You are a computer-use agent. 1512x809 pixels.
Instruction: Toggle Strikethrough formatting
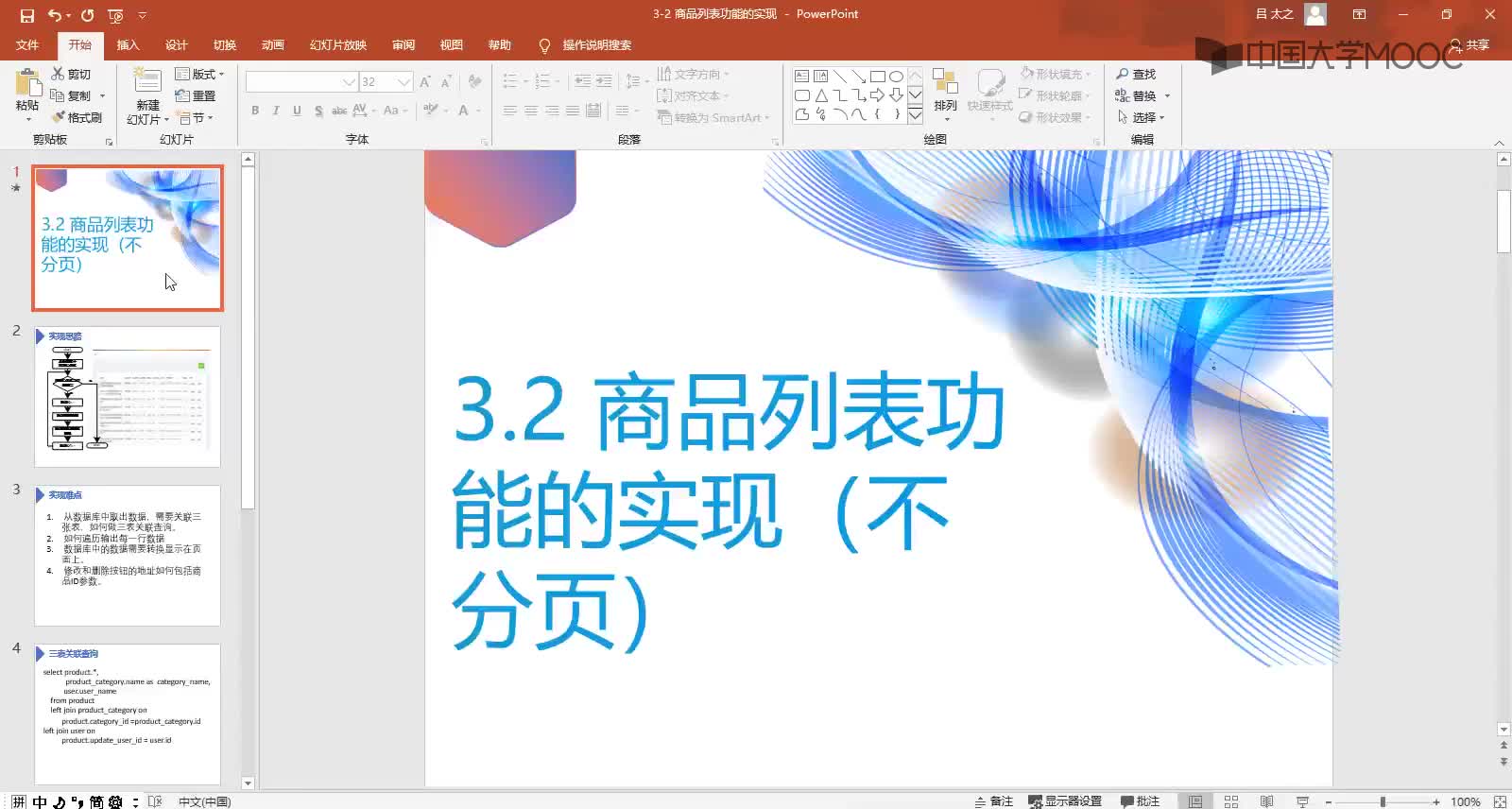point(339,111)
